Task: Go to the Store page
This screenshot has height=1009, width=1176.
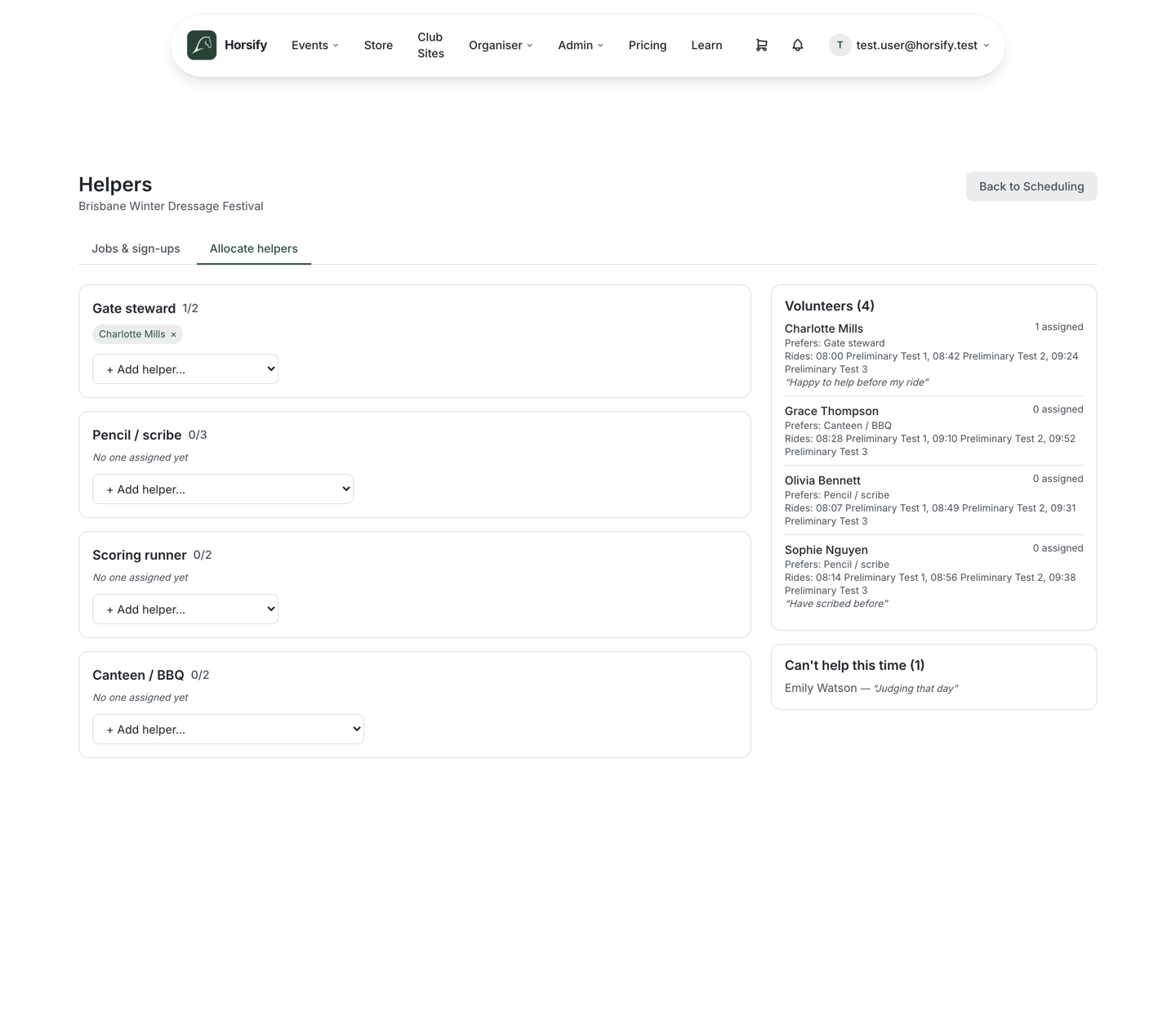Action: coord(378,45)
